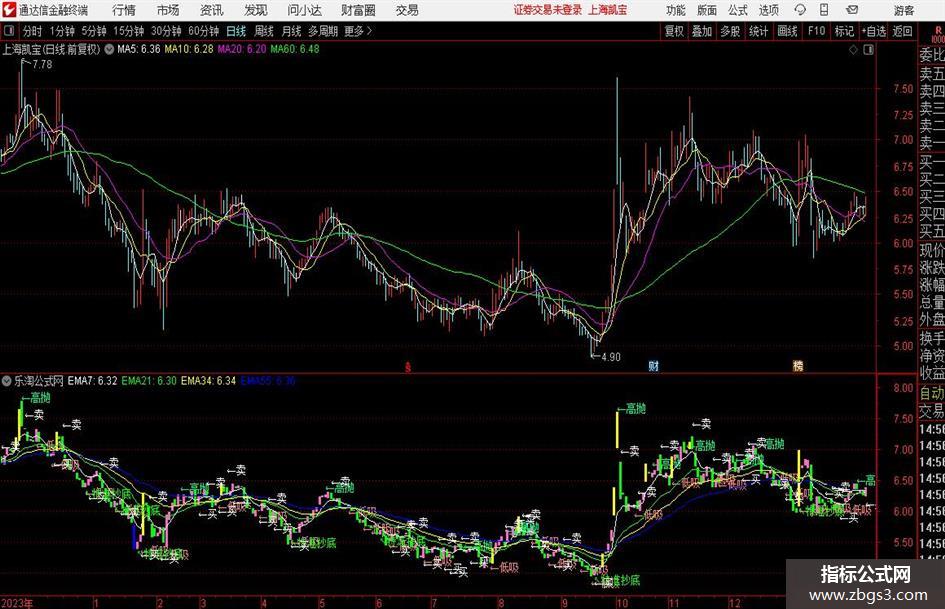This screenshot has height=609, width=945.
Task: Open the 版面 menu
Action: pyautogui.click(x=706, y=10)
